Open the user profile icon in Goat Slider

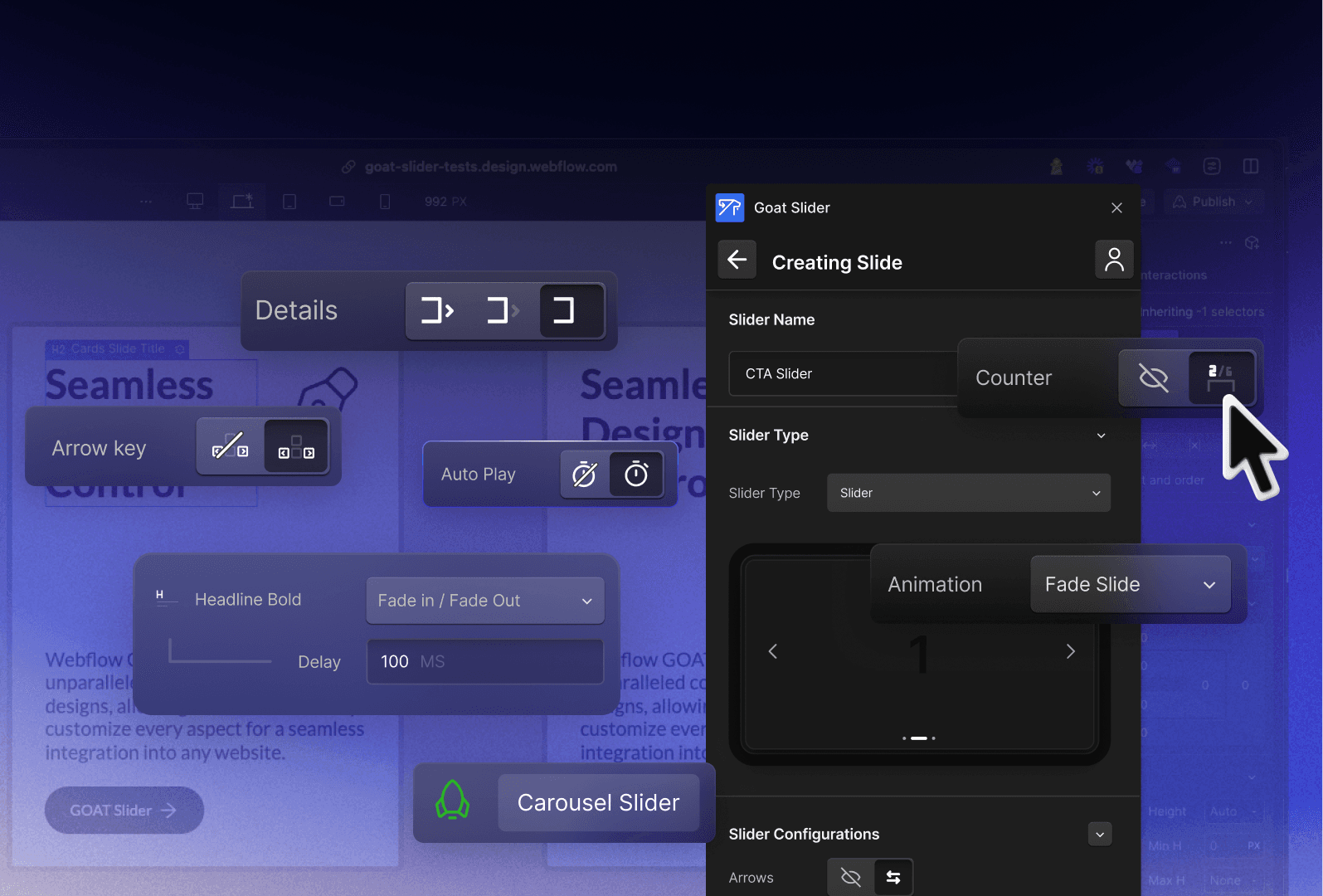1114,260
